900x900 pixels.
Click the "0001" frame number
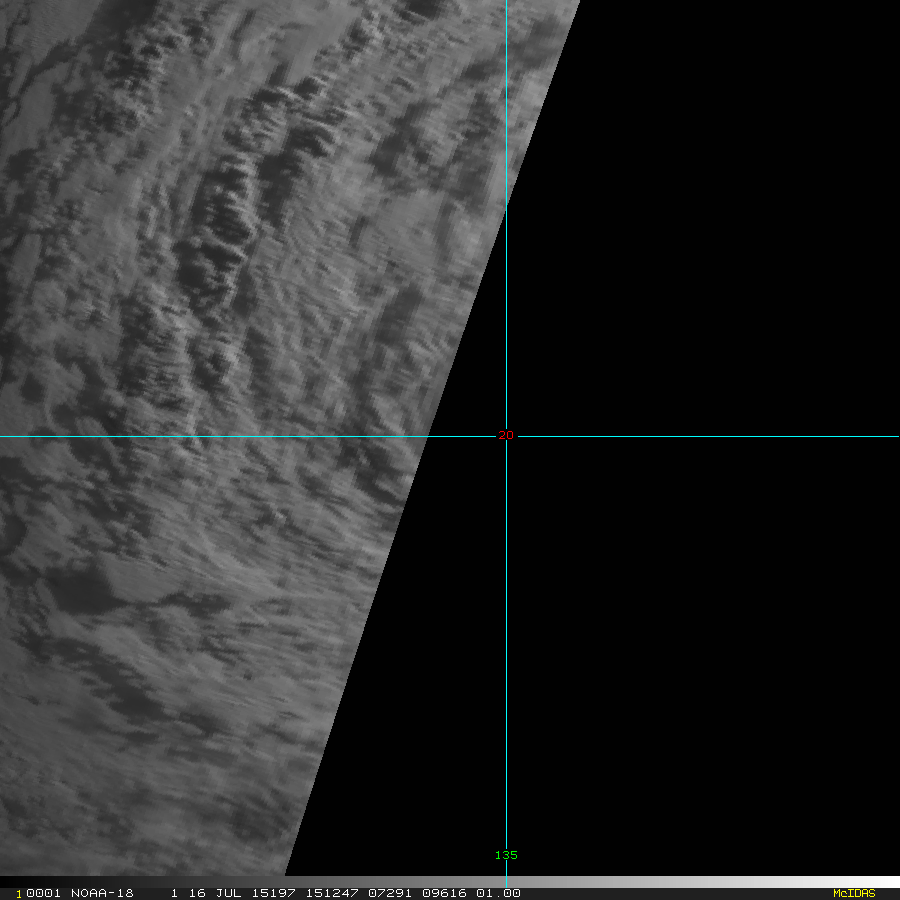40,893
